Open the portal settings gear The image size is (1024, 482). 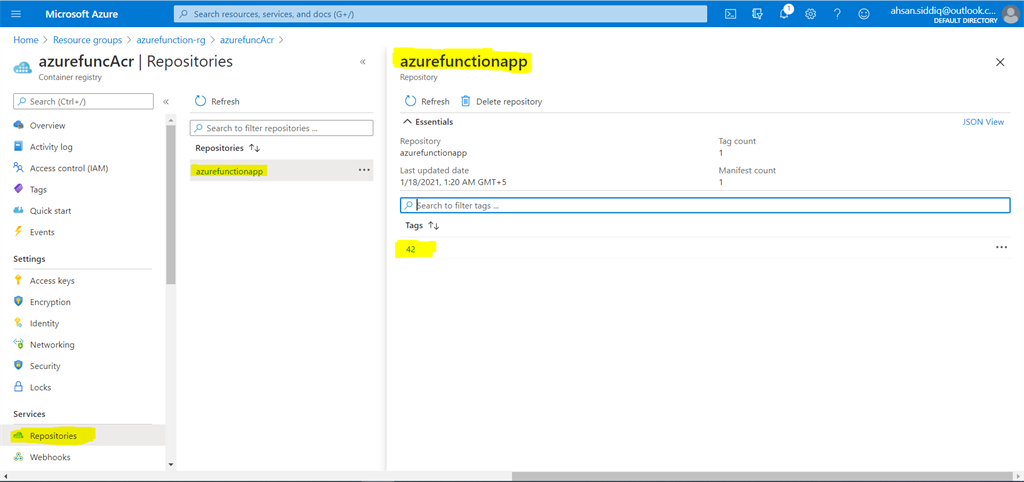[810, 14]
